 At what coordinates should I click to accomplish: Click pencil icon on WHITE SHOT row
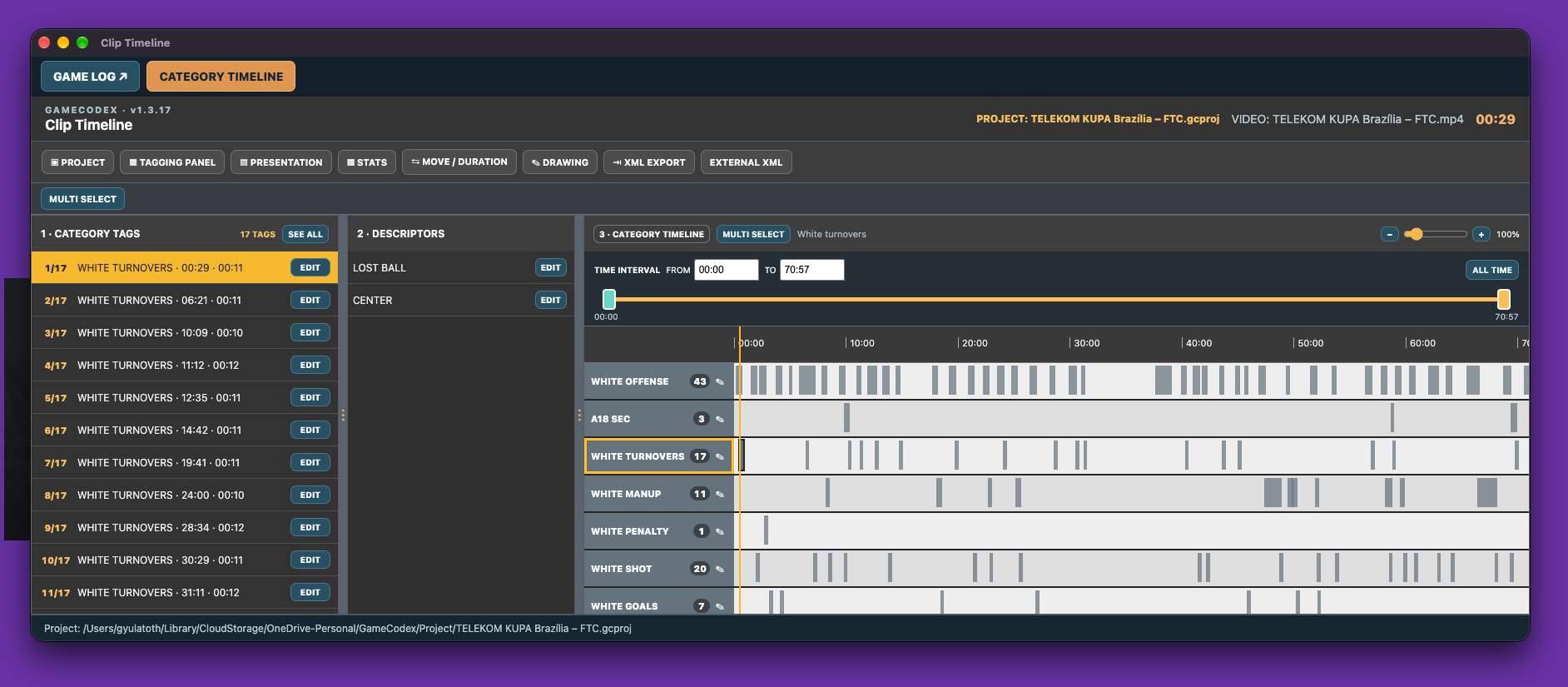720,569
